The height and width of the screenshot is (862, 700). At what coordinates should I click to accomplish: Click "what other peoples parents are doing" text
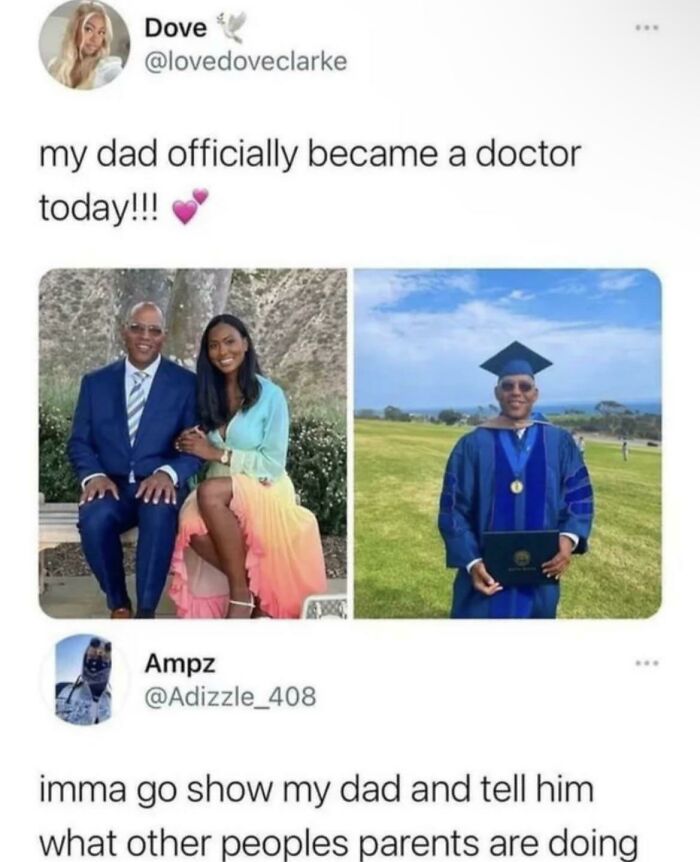[339, 843]
